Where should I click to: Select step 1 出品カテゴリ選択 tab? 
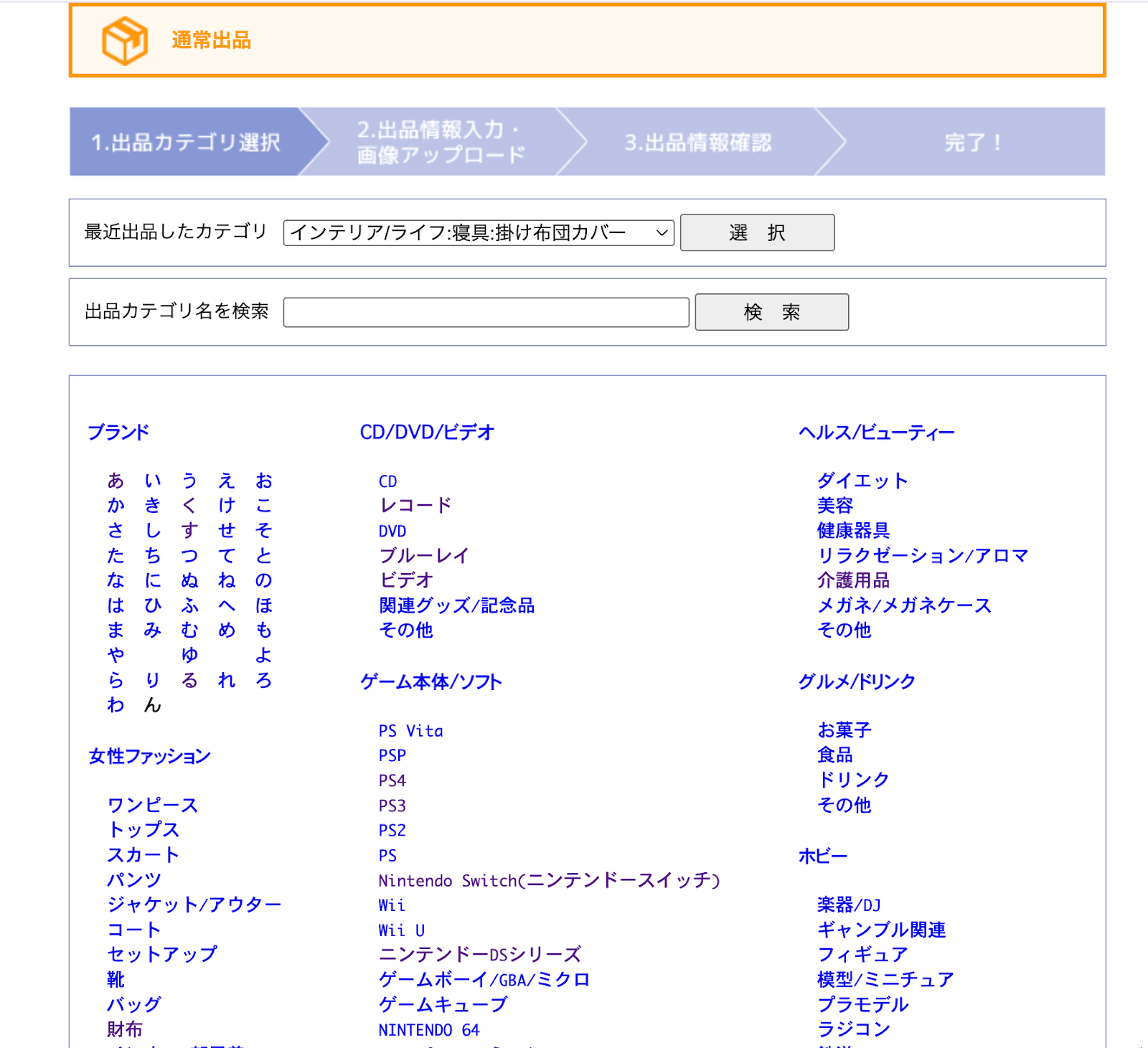pyautogui.click(x=186, y=142)
